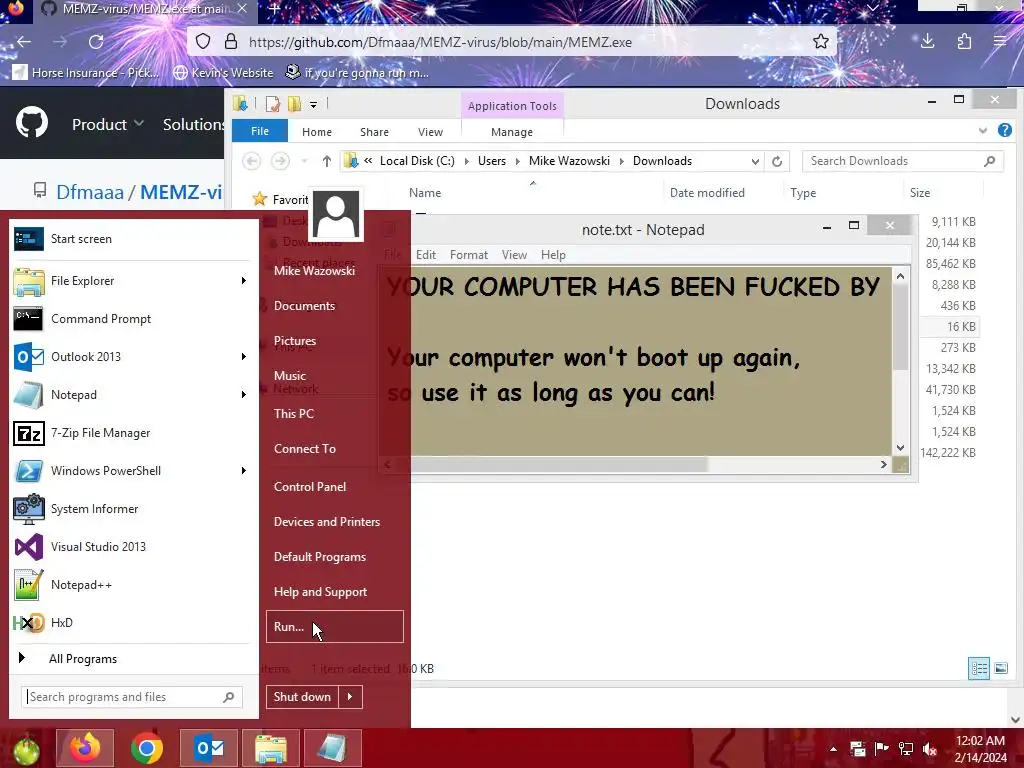Open Explorer address history dropdown
The width and height of the screenshot is (1024, 768).
click(x=755, y=161)
